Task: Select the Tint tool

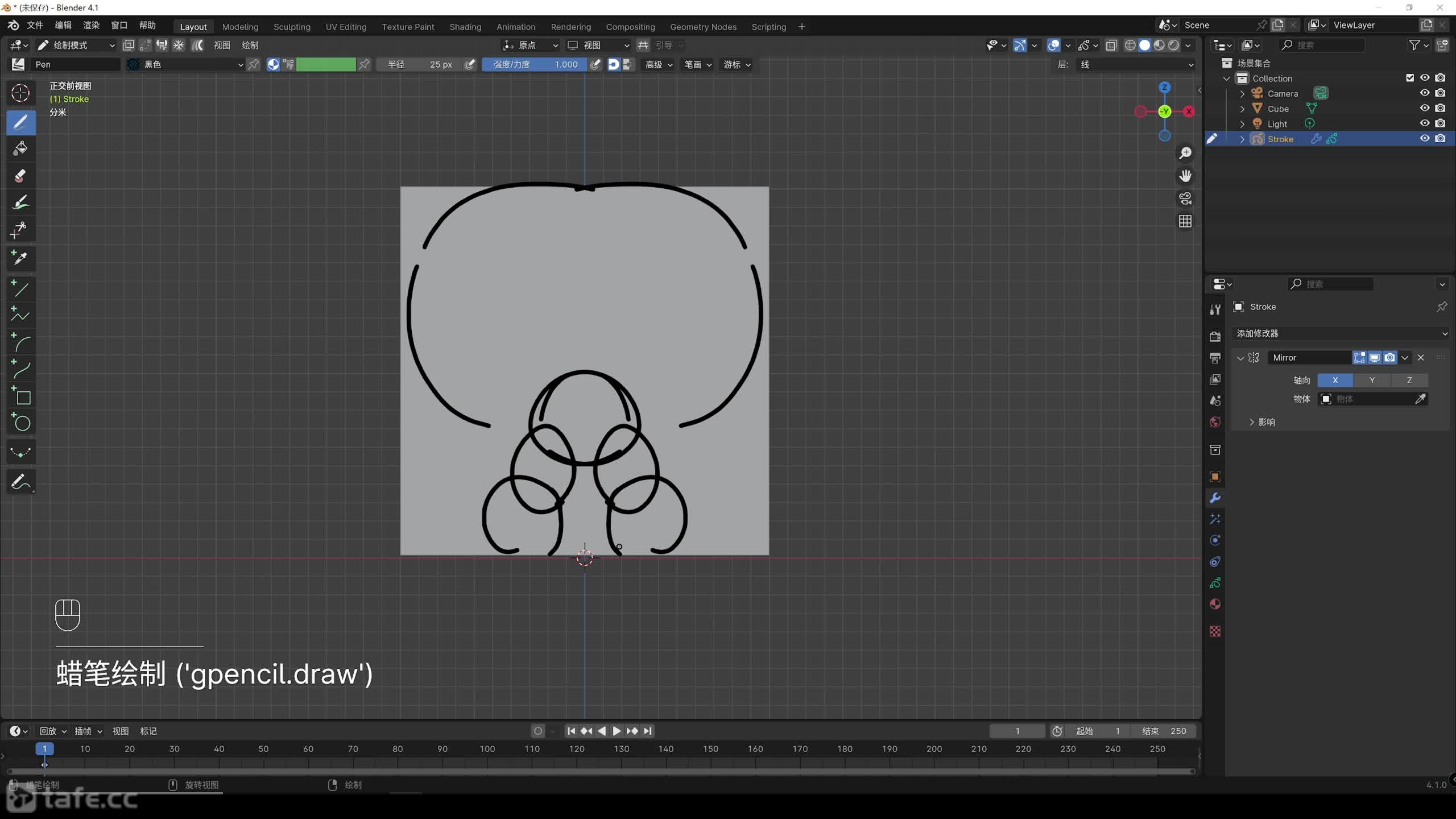Action: click(x=21, y=202)
